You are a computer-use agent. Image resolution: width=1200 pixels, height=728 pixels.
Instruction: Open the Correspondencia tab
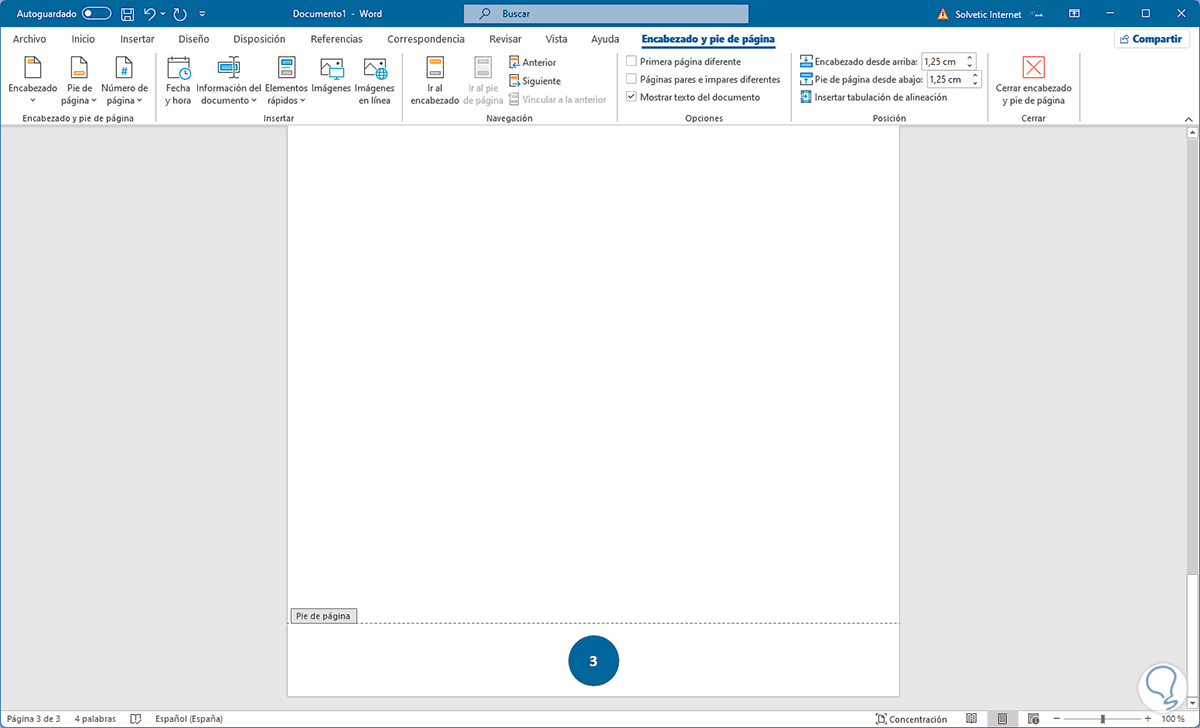426,39
